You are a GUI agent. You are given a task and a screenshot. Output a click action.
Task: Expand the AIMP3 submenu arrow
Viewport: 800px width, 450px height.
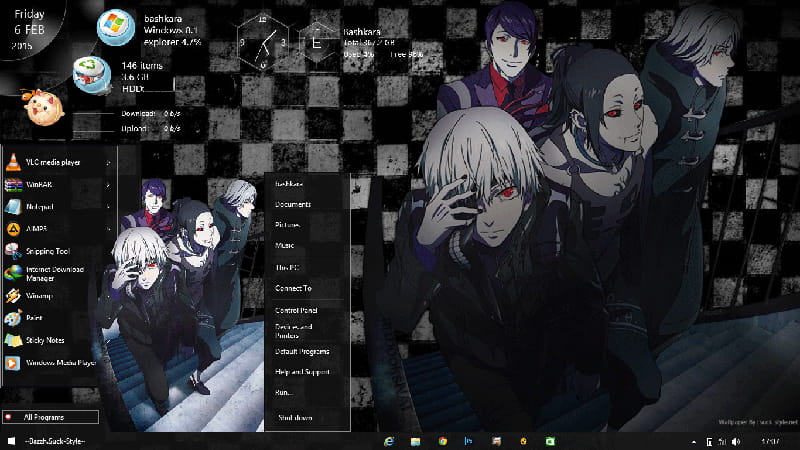coord(109,229)
